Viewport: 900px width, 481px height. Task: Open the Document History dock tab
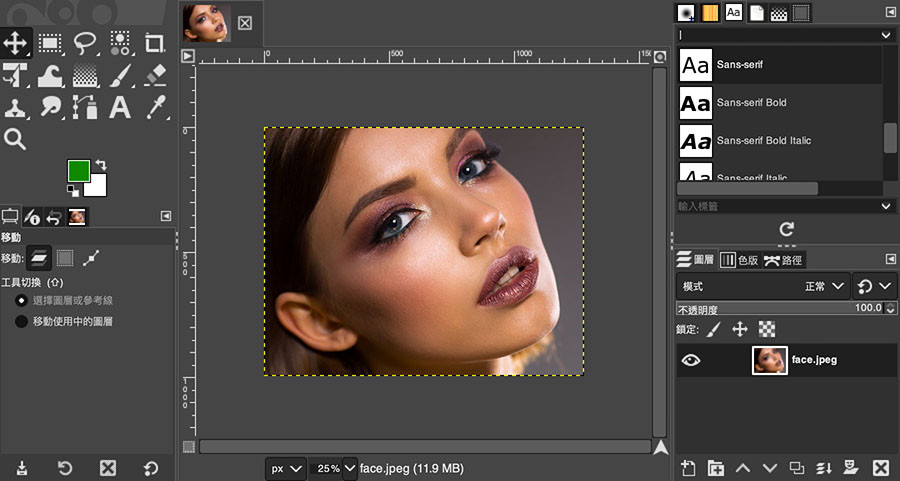(x=757, y=13)
